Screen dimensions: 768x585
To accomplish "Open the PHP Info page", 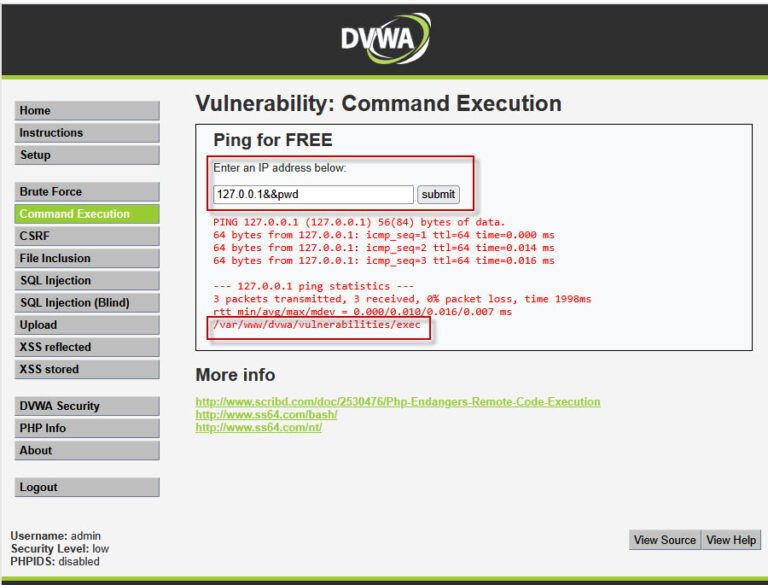I will pyautogui.click(x=87, y=428).
